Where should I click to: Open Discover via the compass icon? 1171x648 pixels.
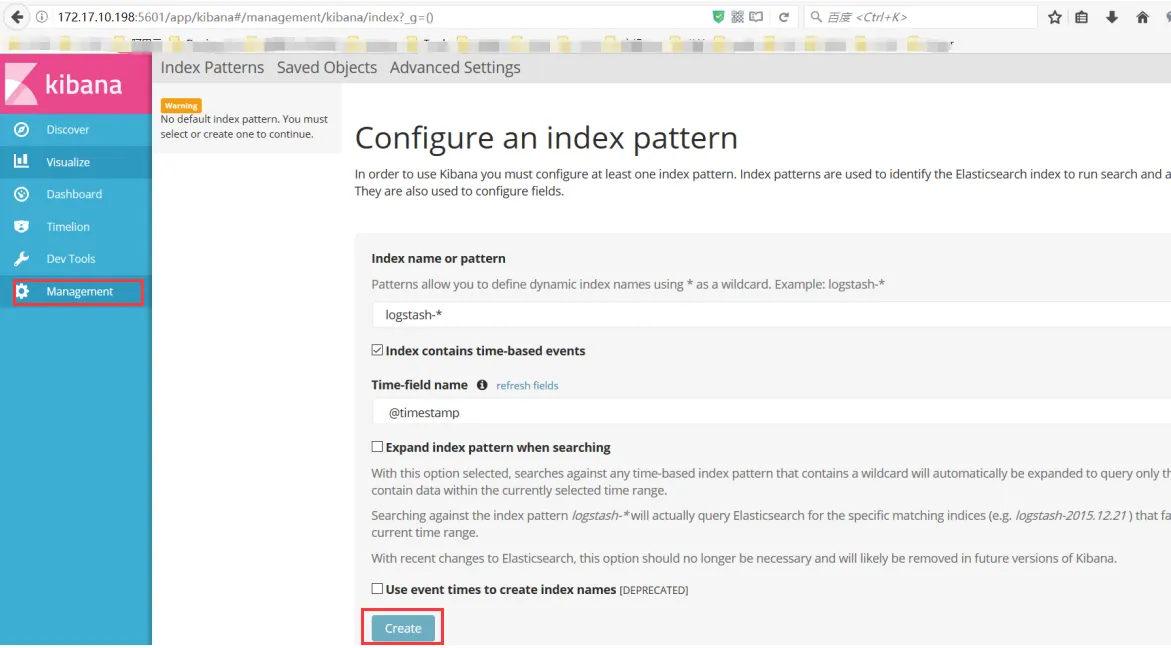[22, 130]
